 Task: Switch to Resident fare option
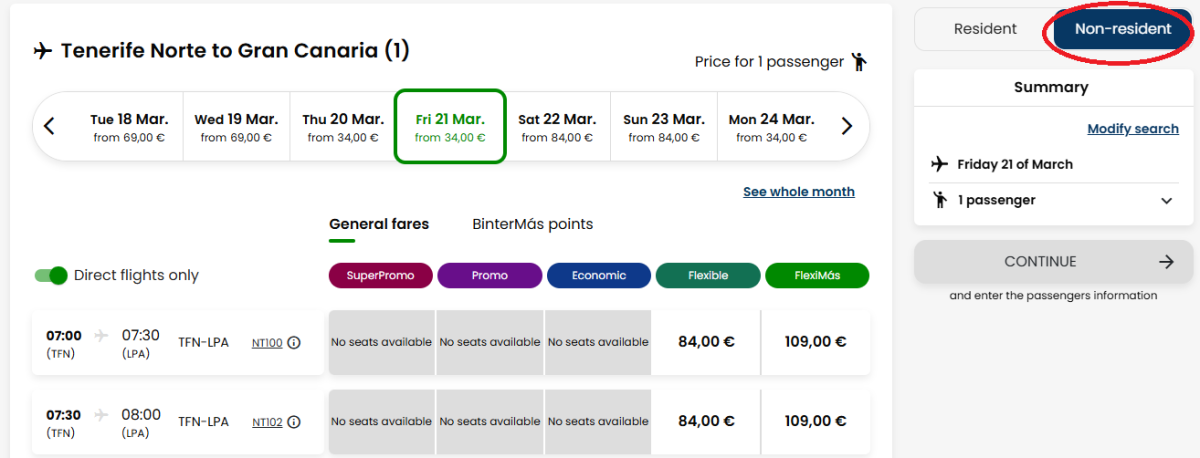pyautogui.click(x=985, y=29)
